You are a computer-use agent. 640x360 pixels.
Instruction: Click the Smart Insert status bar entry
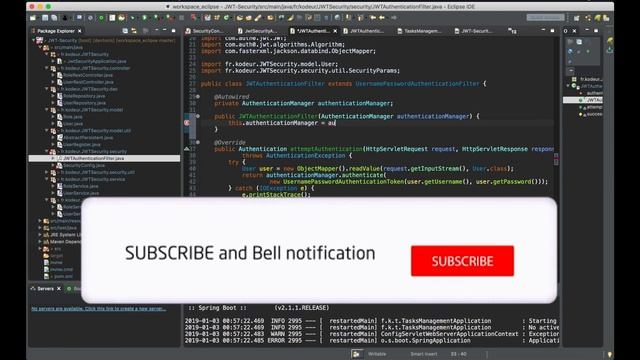(x=424, y=354)
